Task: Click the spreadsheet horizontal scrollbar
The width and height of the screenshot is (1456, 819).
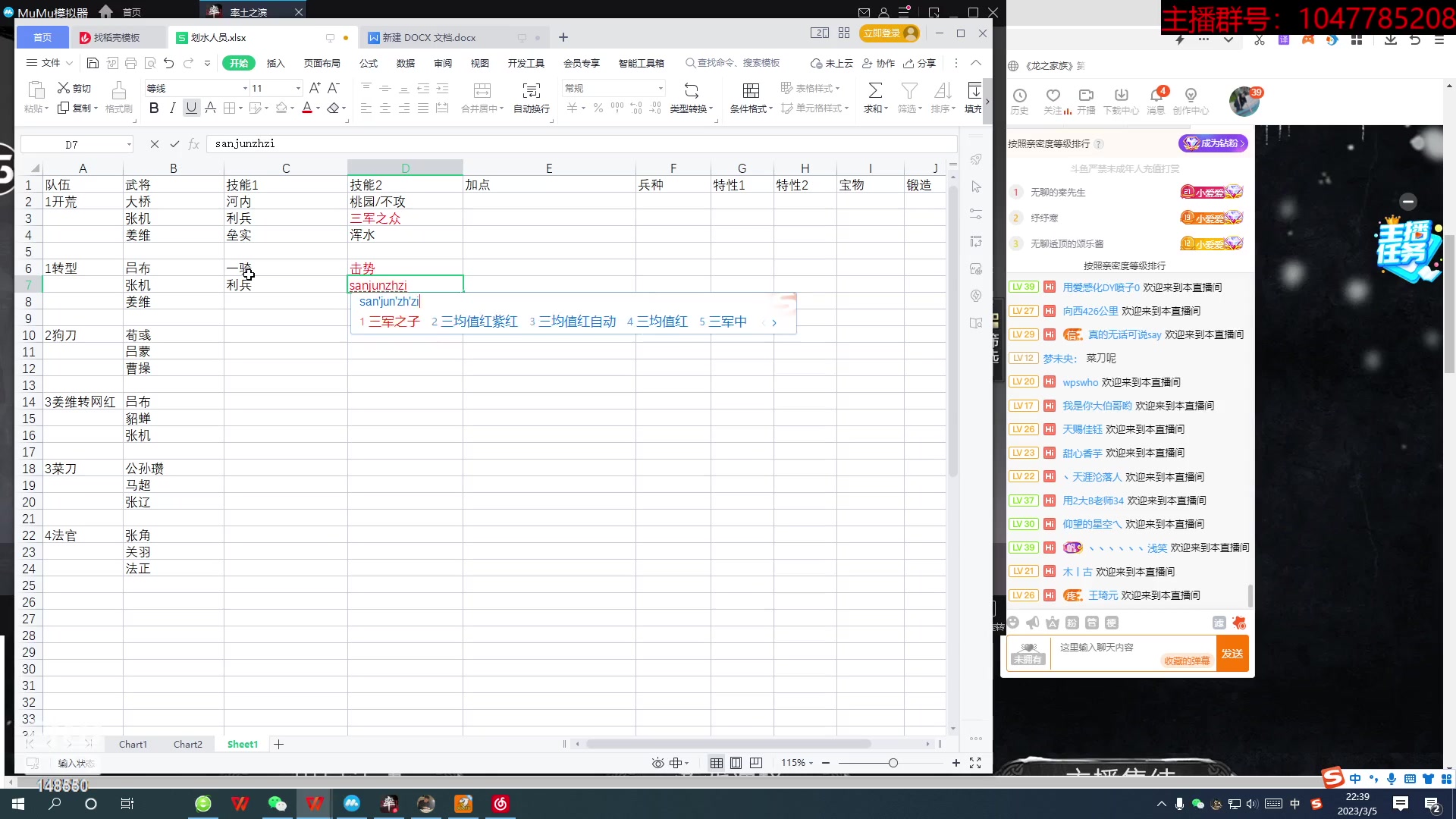Action: point(728,744)
